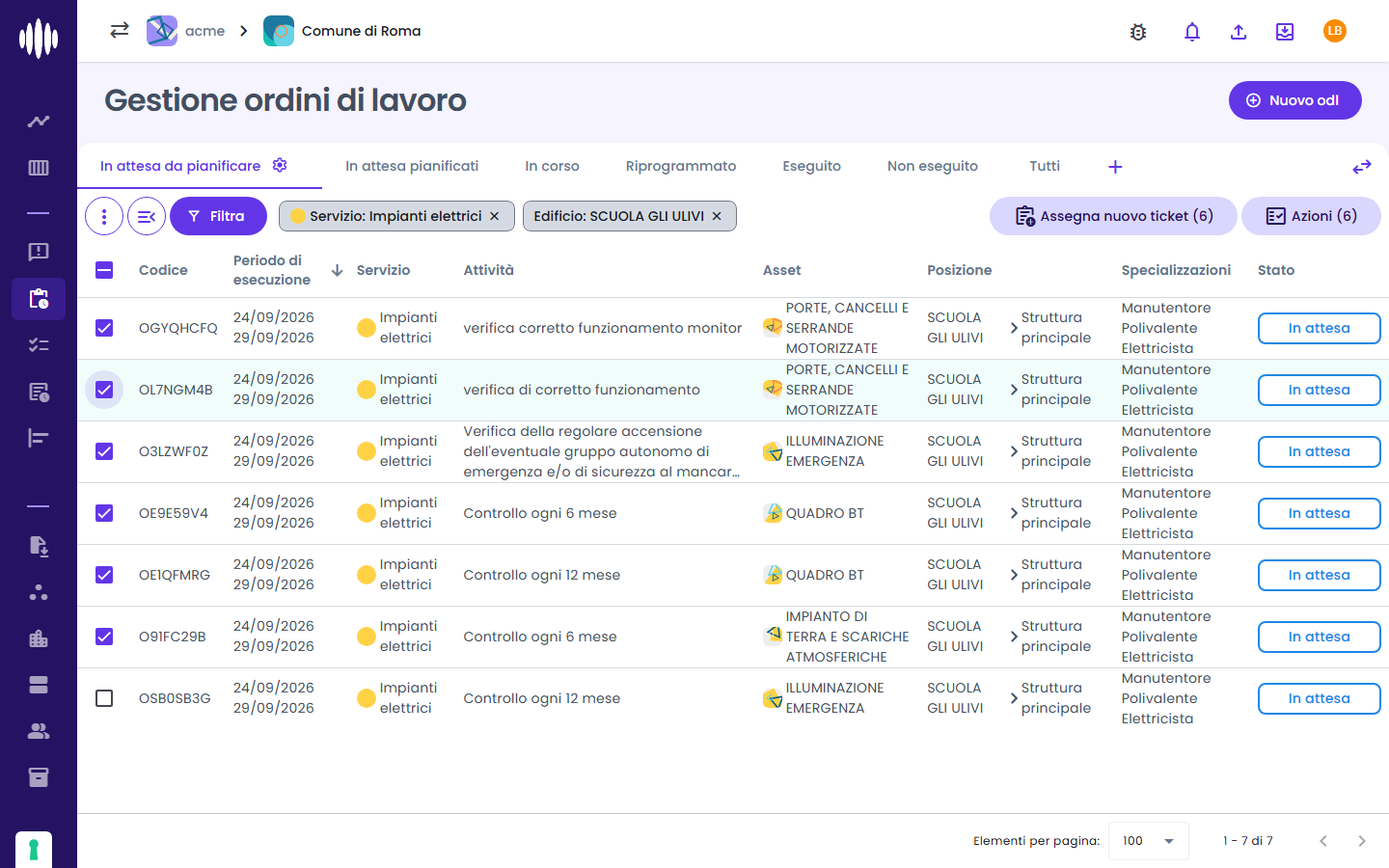Click the collapse list icon beside Filtra
This screenshot has width=1389, height=868.
click(147, 216)
